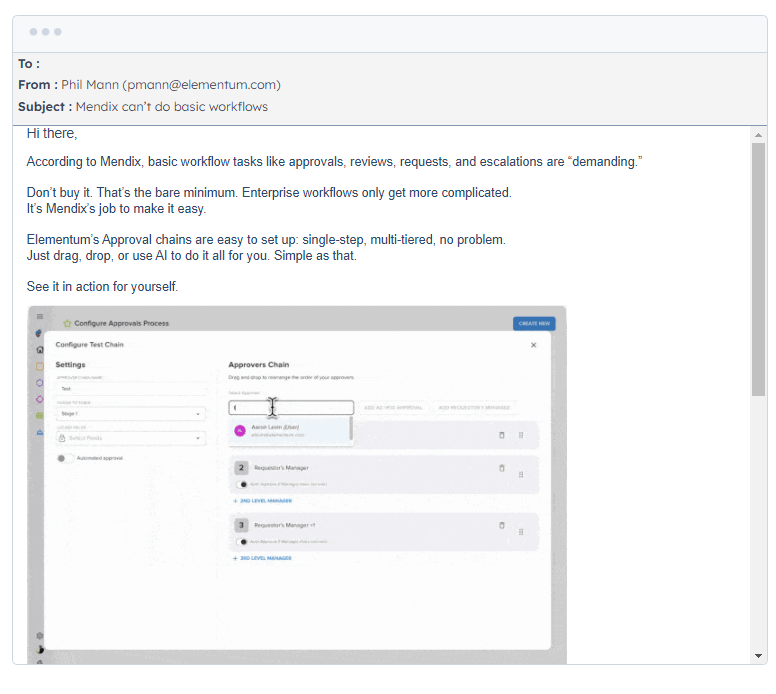Open the settings gear at the sidebar bottom
Image resolution: width=776 pixels, height=694 pixels.
pos(40,636)
